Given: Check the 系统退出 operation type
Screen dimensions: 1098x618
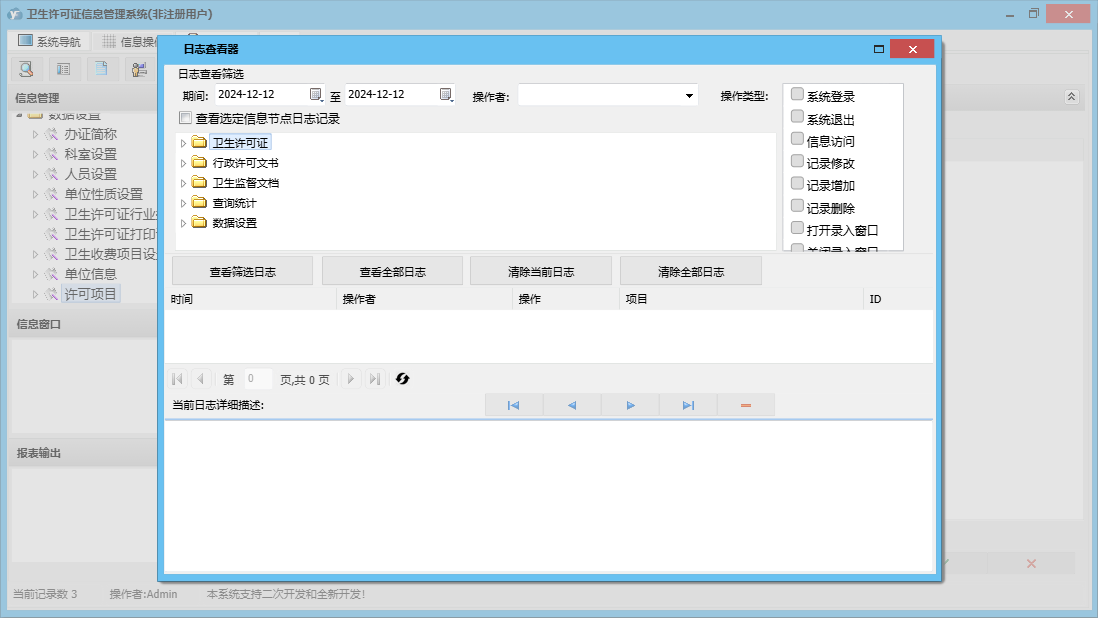Looking at the screenshot, I should tap(797, 116).
